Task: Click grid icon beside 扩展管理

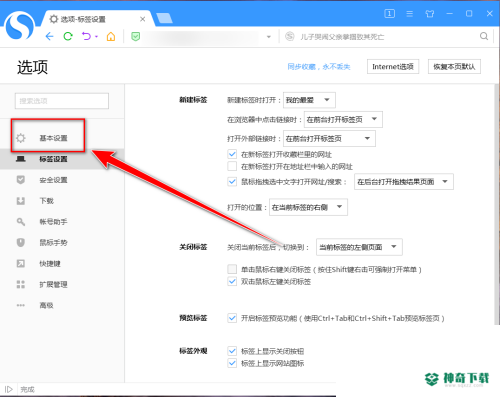Action: (x=21, y=284)
